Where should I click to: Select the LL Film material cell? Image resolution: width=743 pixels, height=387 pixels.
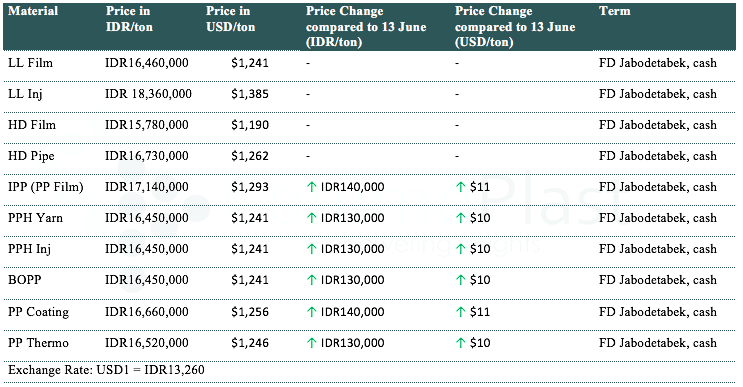[30, 63]
